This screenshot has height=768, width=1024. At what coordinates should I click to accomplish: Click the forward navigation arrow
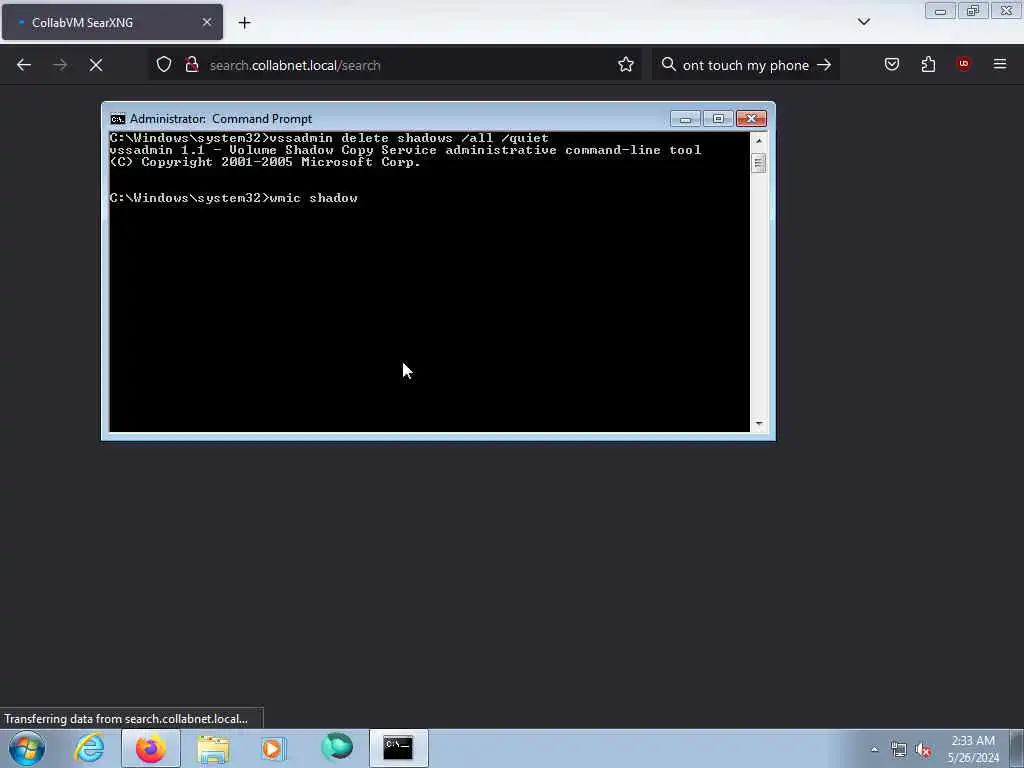(x=60, y=65)
